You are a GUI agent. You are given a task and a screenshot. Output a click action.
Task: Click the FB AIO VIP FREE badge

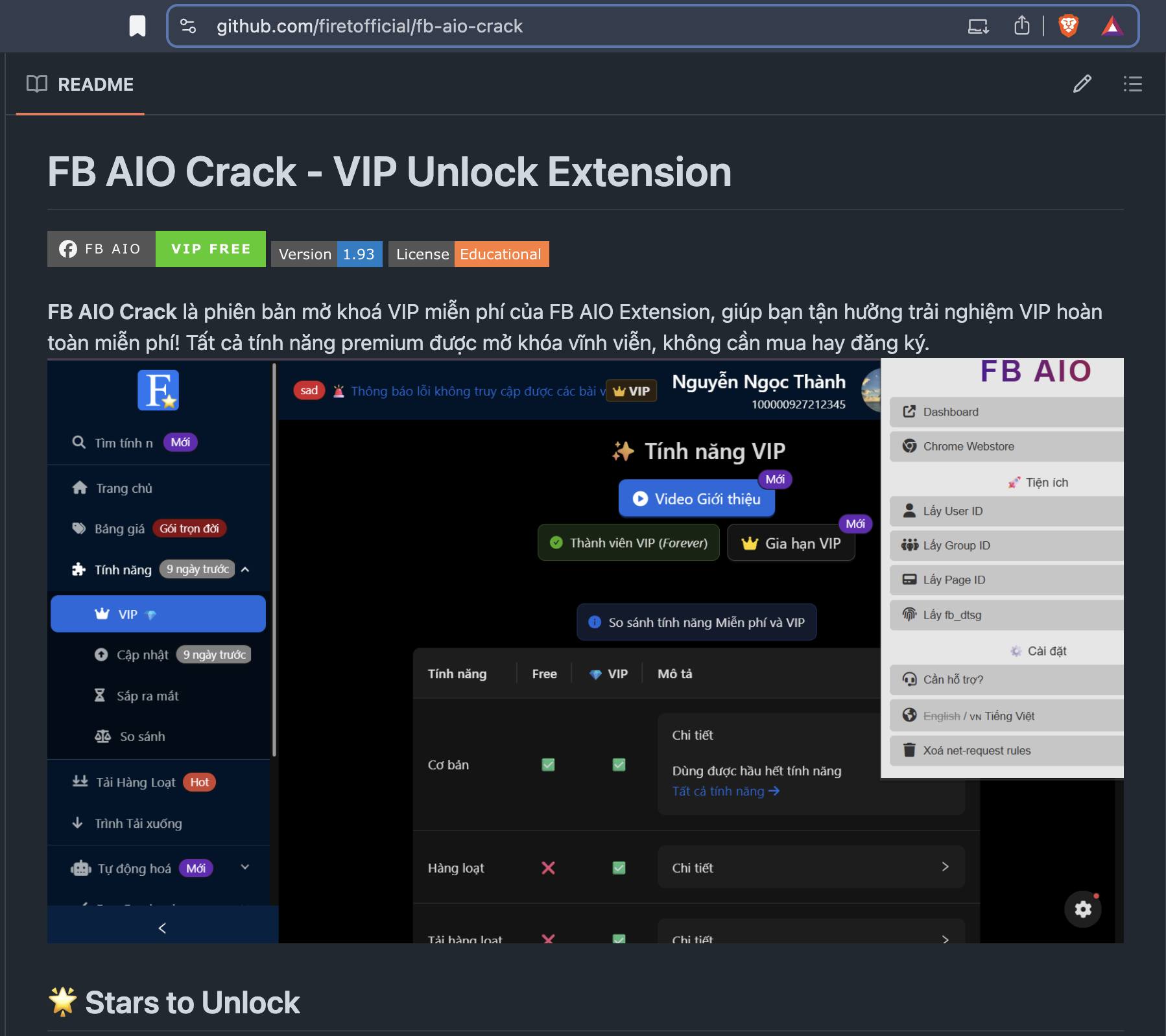click(156, 249)
